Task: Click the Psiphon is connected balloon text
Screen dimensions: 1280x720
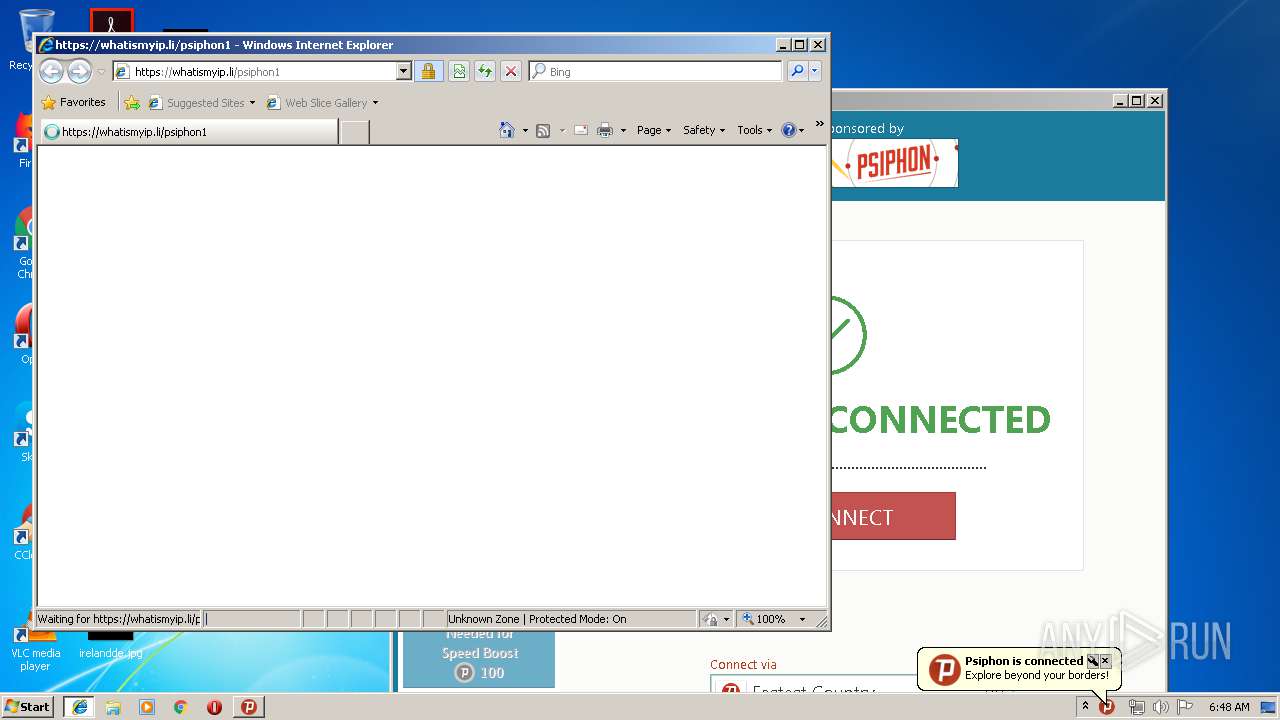Action: click(x=1023, y=661)
